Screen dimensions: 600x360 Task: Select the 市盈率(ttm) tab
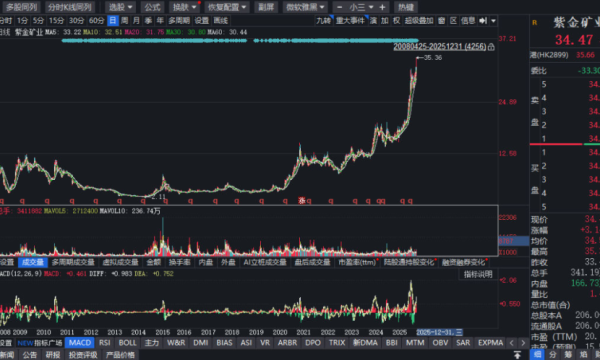coord(357,262)
